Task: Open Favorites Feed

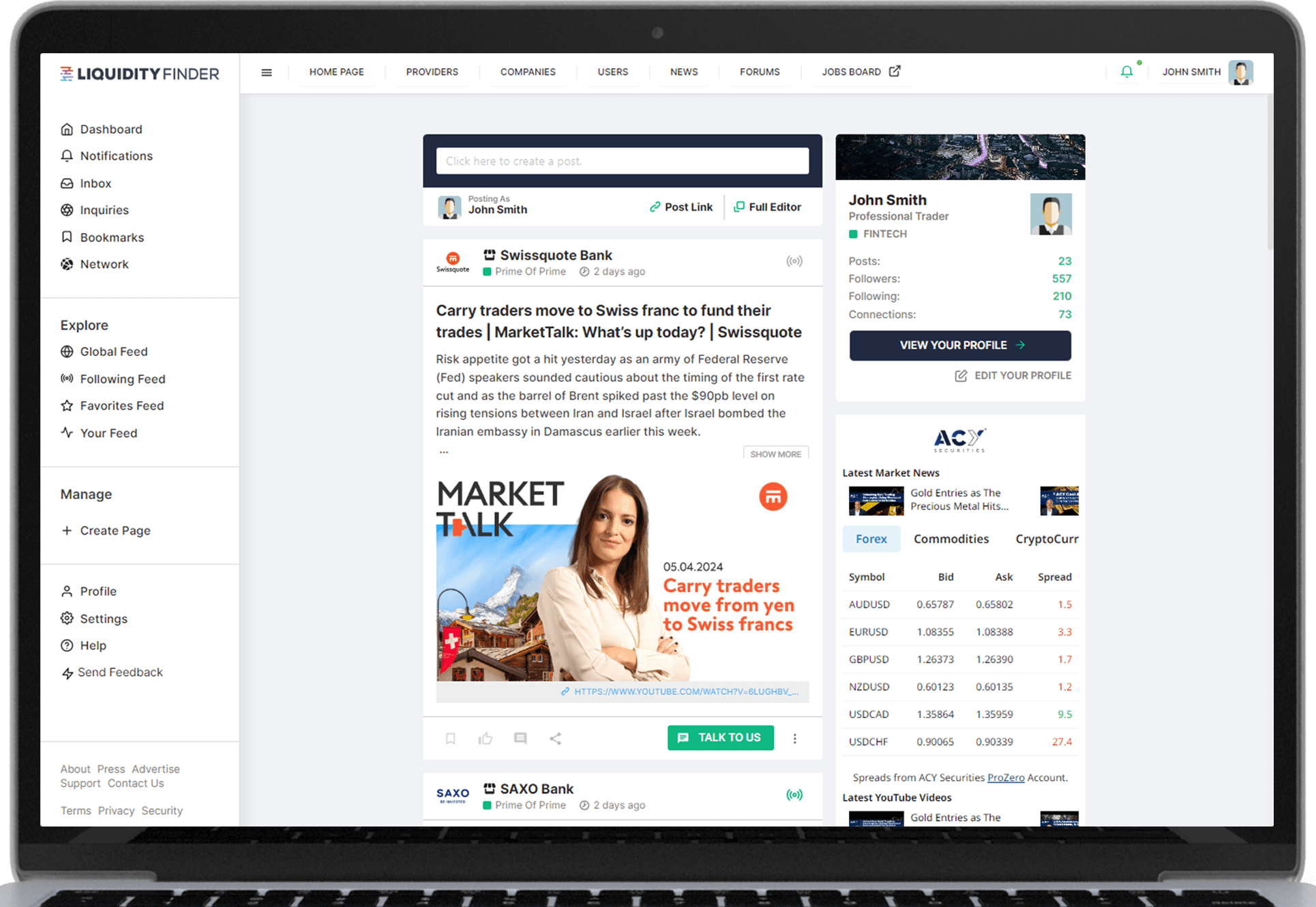Action: click(113, 406)
